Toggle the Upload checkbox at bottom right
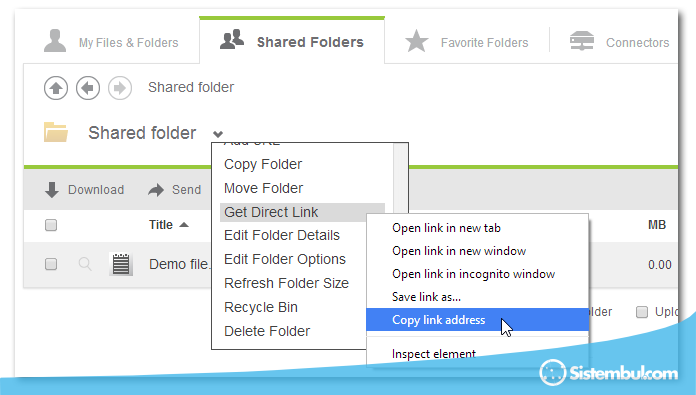Screen dimensions: 696x395 642,312
